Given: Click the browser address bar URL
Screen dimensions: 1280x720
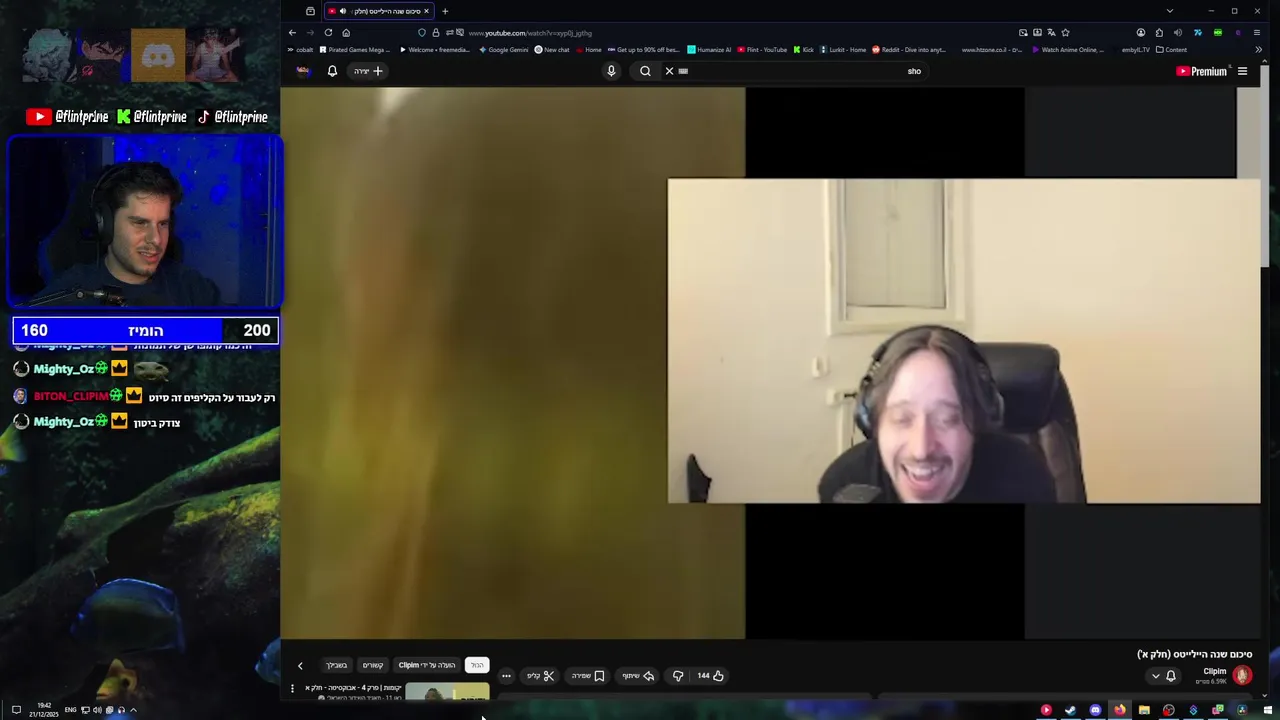Looking at the screenshot, I should [x=530, y=32].
